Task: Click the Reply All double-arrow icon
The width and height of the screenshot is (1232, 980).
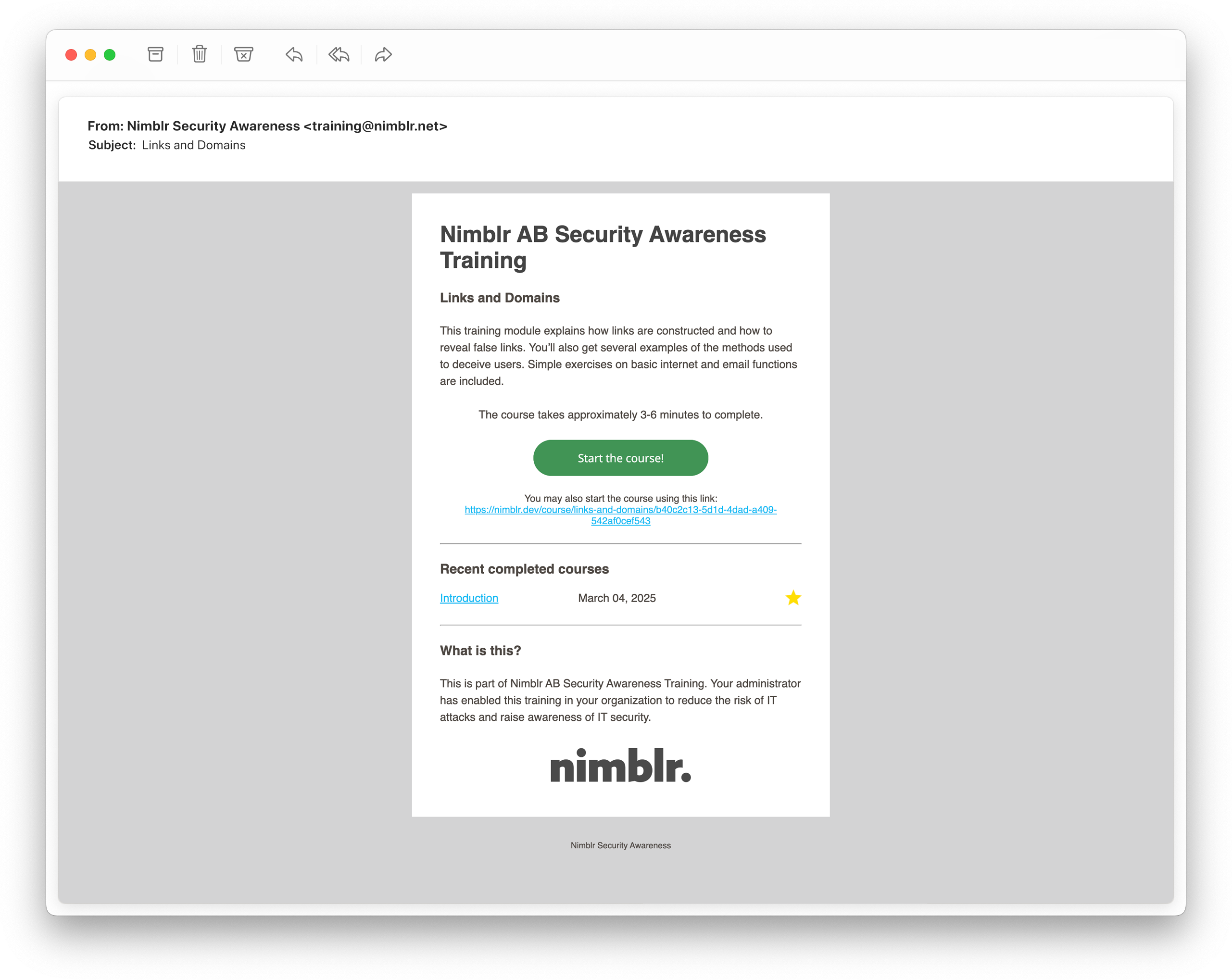Action: [x=339, y=55]
